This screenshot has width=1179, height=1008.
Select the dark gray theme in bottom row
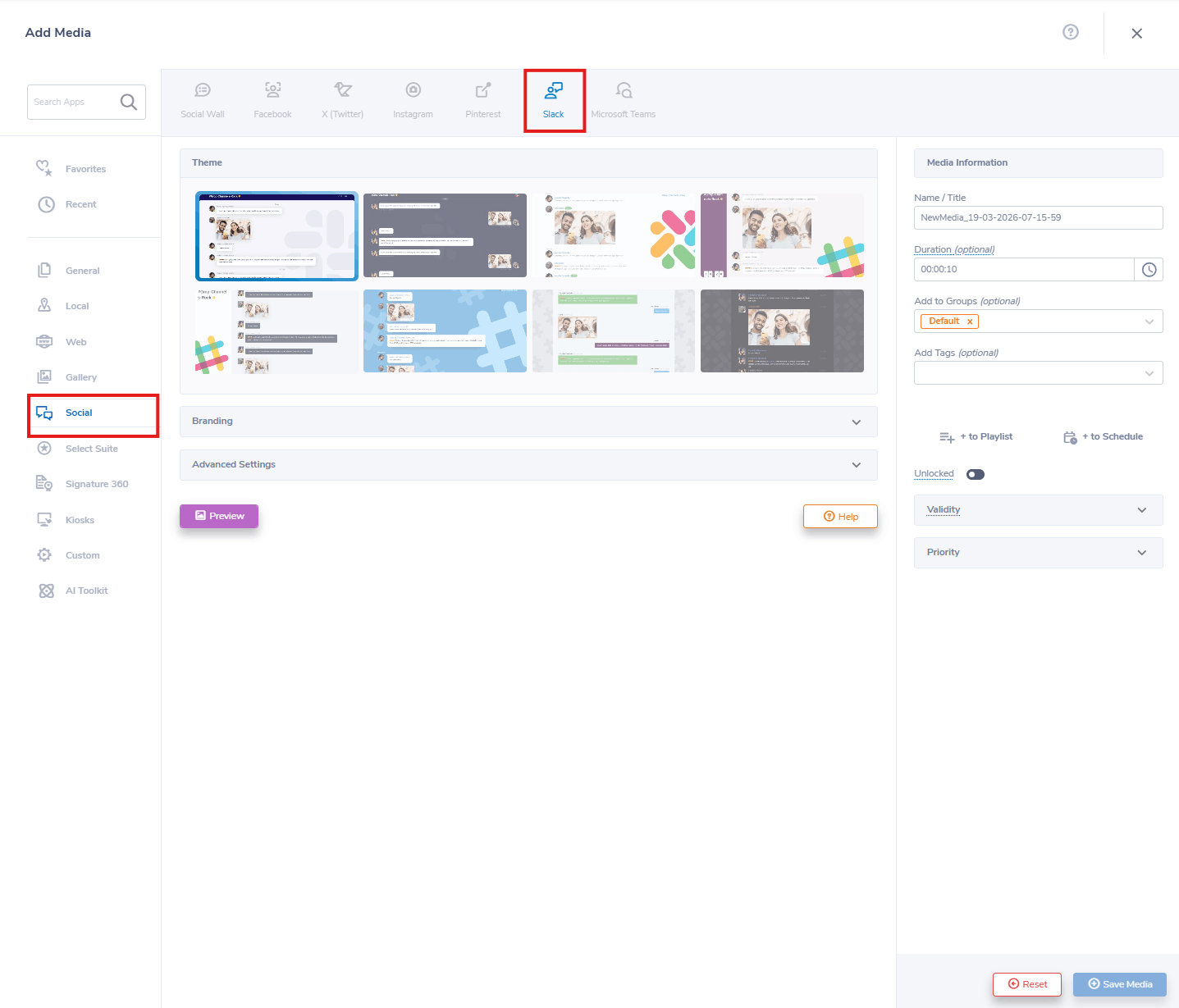coord(782,331)
